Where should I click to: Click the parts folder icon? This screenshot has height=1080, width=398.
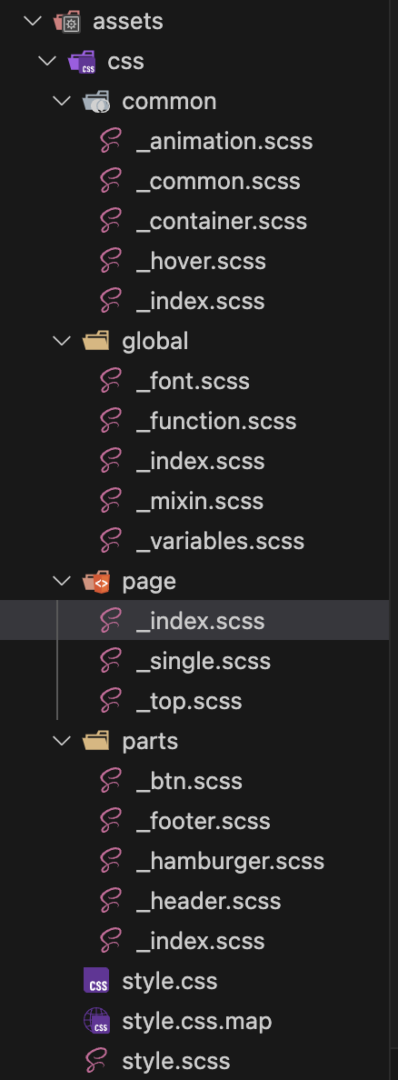coord(96,741)
